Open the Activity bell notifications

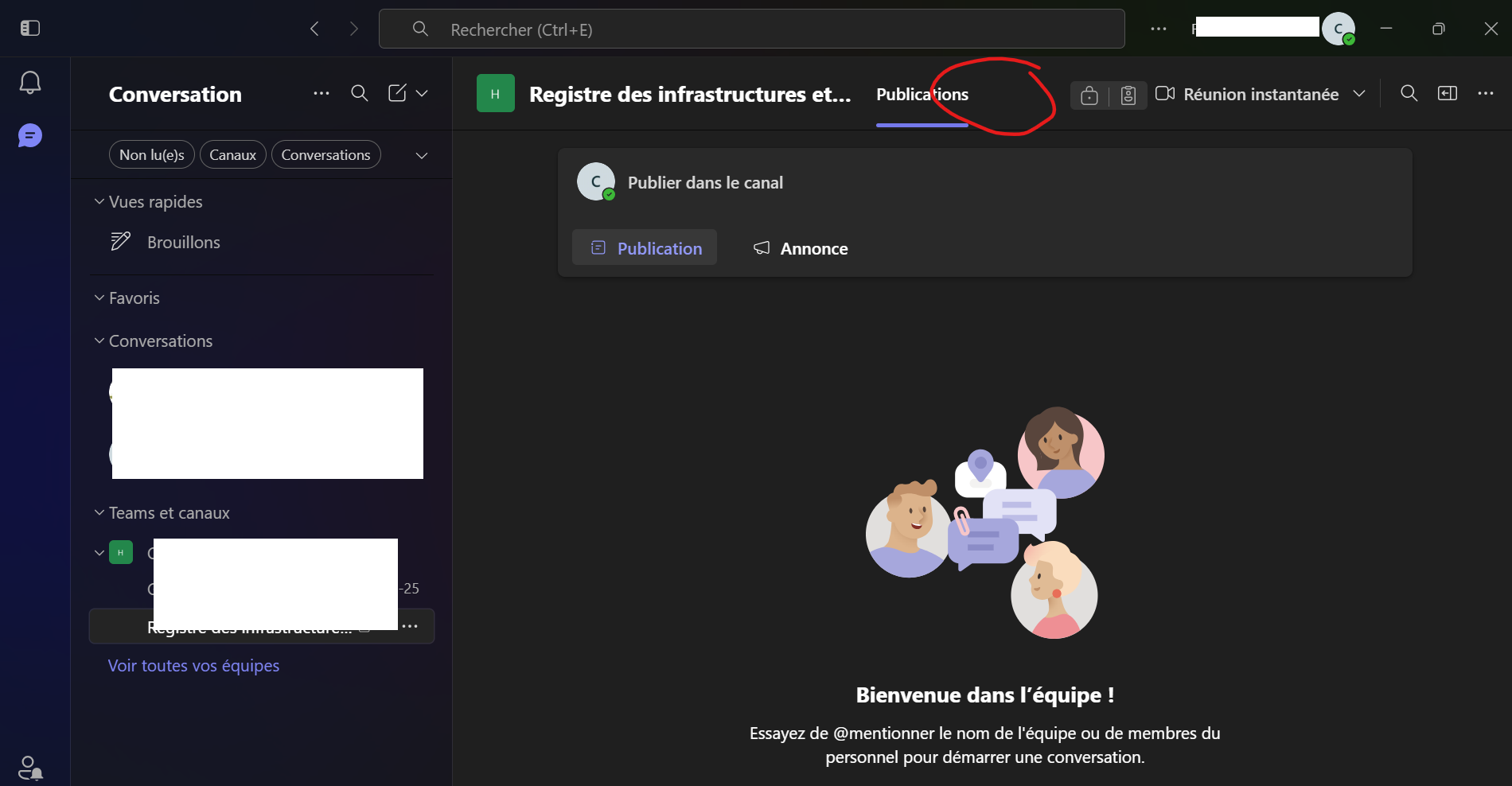(30, 83)
